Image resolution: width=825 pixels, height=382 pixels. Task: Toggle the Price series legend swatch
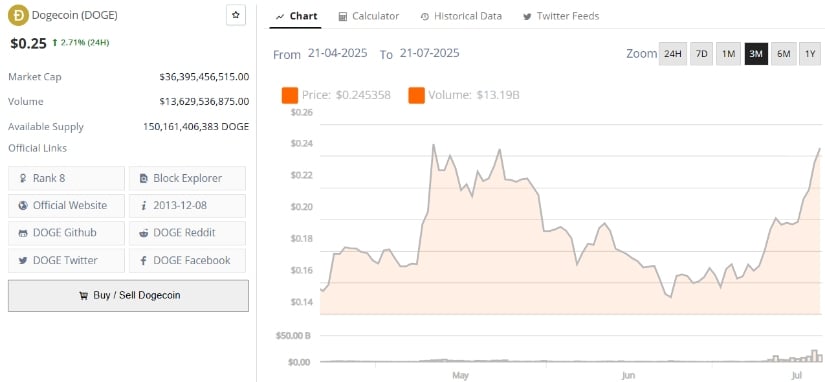pos(290,95)
